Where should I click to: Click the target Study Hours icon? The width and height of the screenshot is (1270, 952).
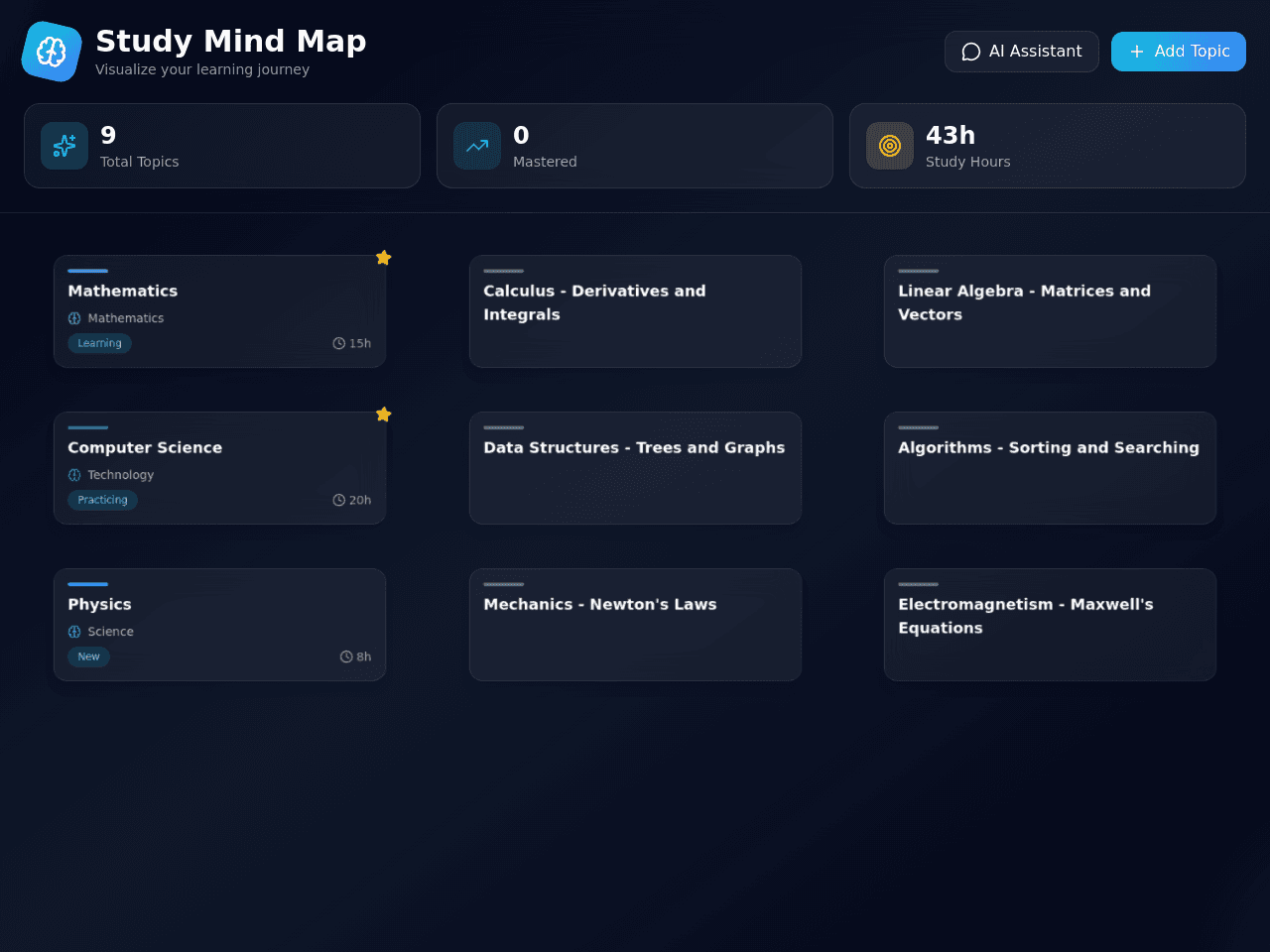(890, 146)
